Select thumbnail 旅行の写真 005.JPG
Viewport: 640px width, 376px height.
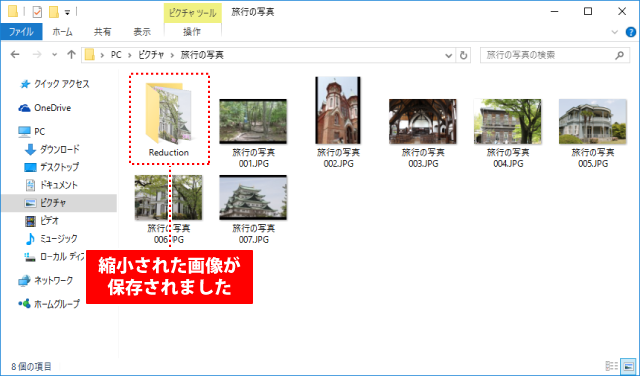593,121
